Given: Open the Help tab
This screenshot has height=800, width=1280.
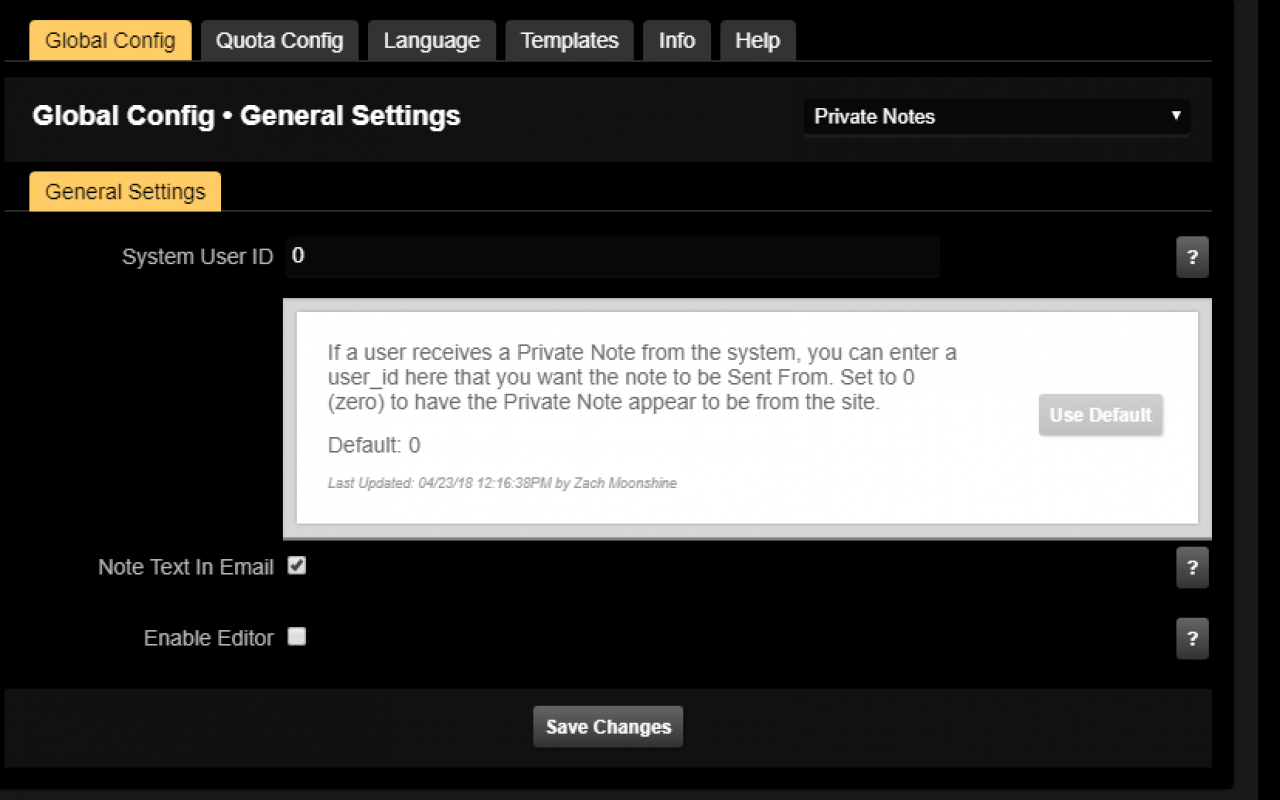Looking at the screenshot, I should click(x=757, y=41).
